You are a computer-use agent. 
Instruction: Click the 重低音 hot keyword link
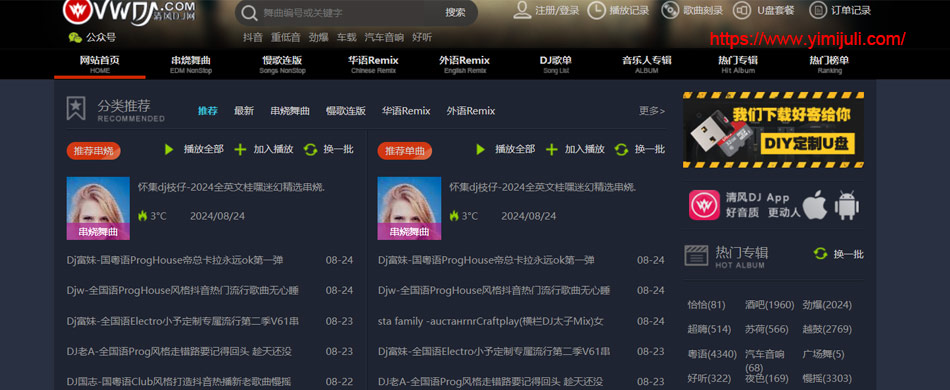(285, 38)
